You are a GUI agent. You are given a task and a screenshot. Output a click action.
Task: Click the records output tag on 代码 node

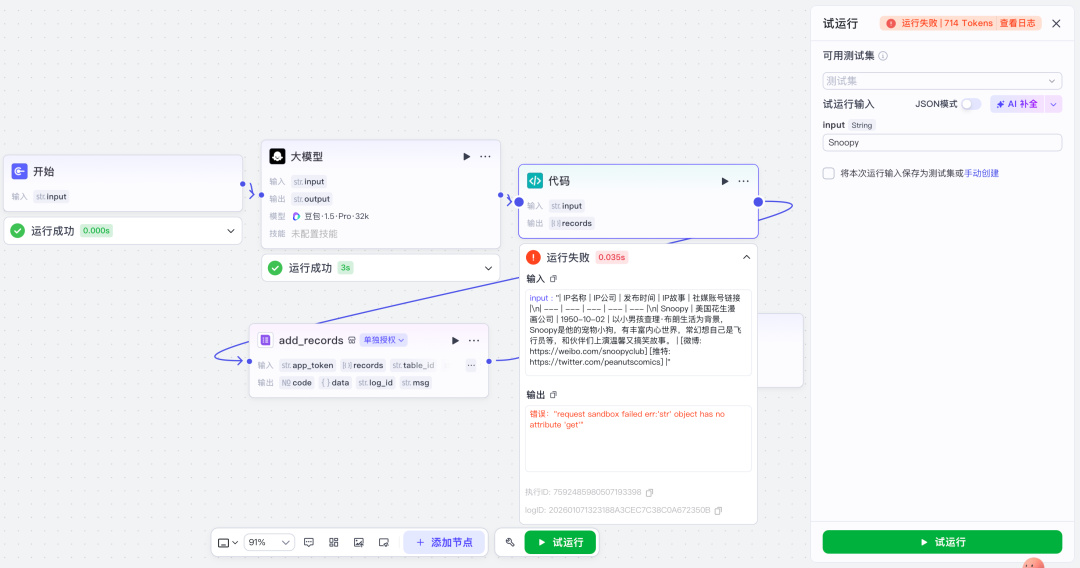click(x=572, y=223)
